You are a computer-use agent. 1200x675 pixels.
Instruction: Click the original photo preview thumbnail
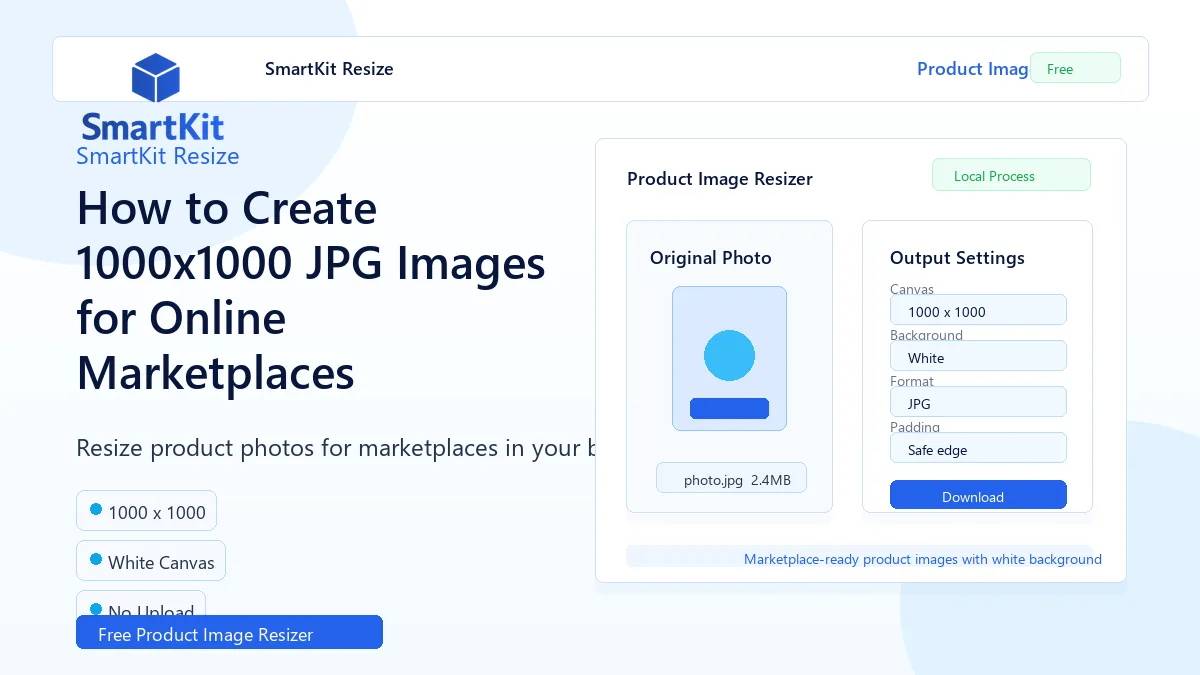[729, 359]
